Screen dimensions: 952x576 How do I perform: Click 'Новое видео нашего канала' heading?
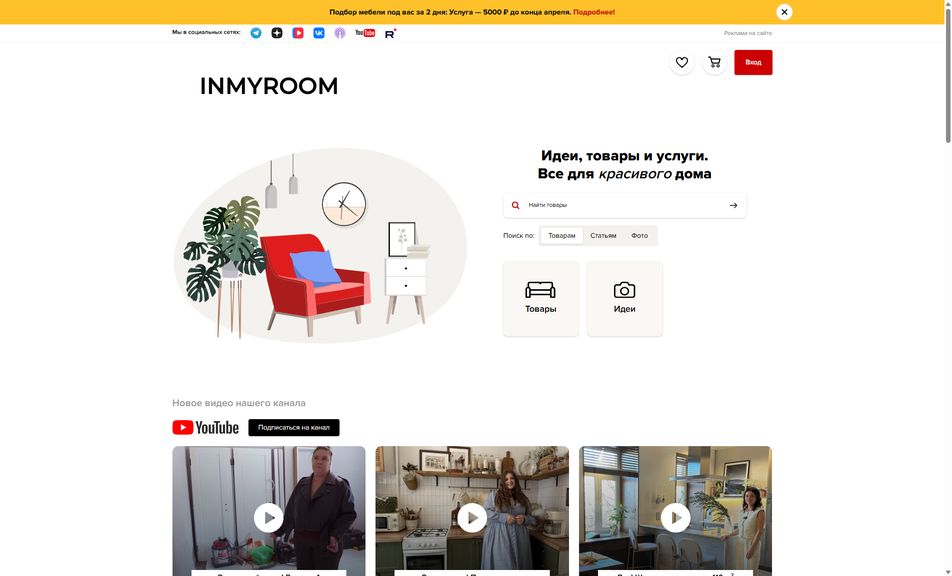click(x=239, y=403)
